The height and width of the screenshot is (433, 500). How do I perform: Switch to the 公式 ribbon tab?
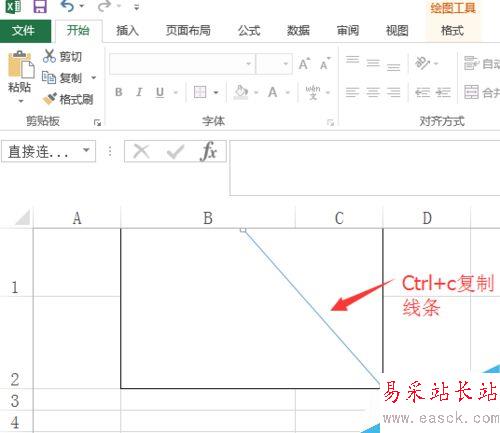249,31
